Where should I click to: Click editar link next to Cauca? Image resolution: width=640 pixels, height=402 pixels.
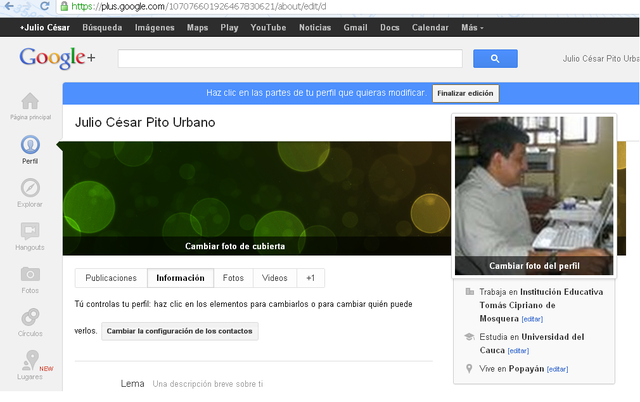coord(518,351)
